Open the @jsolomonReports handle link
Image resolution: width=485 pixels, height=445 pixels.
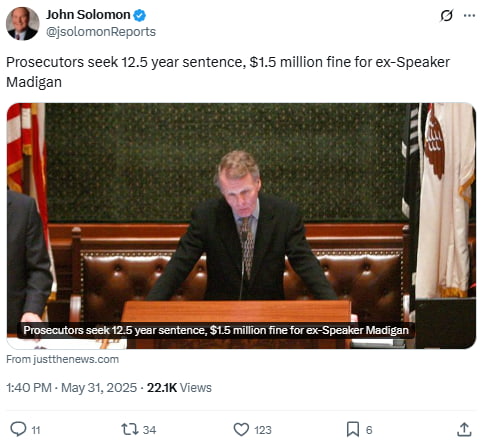click(101, 32)
